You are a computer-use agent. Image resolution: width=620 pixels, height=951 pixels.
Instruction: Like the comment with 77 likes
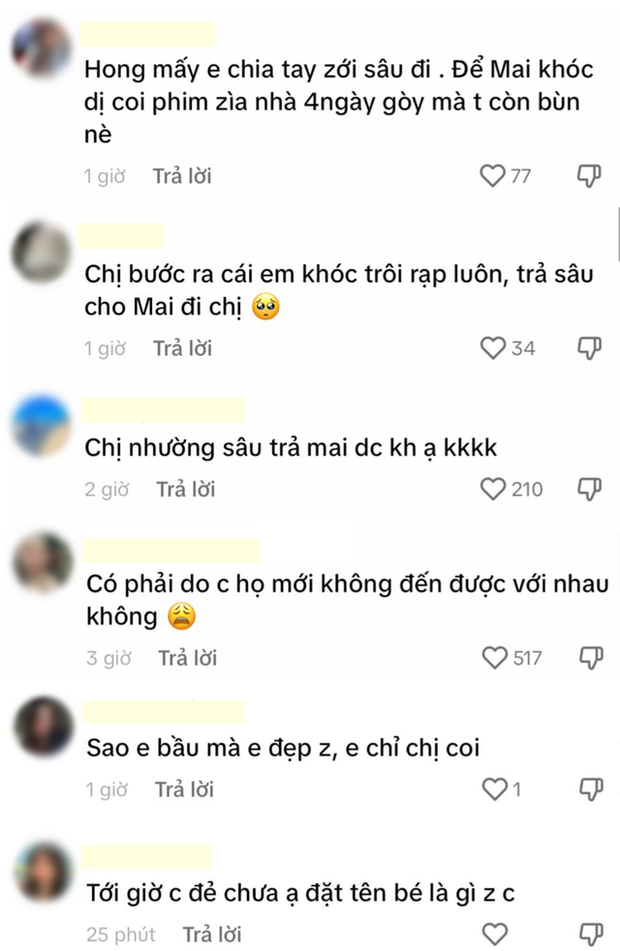click(x=492, y=176)
